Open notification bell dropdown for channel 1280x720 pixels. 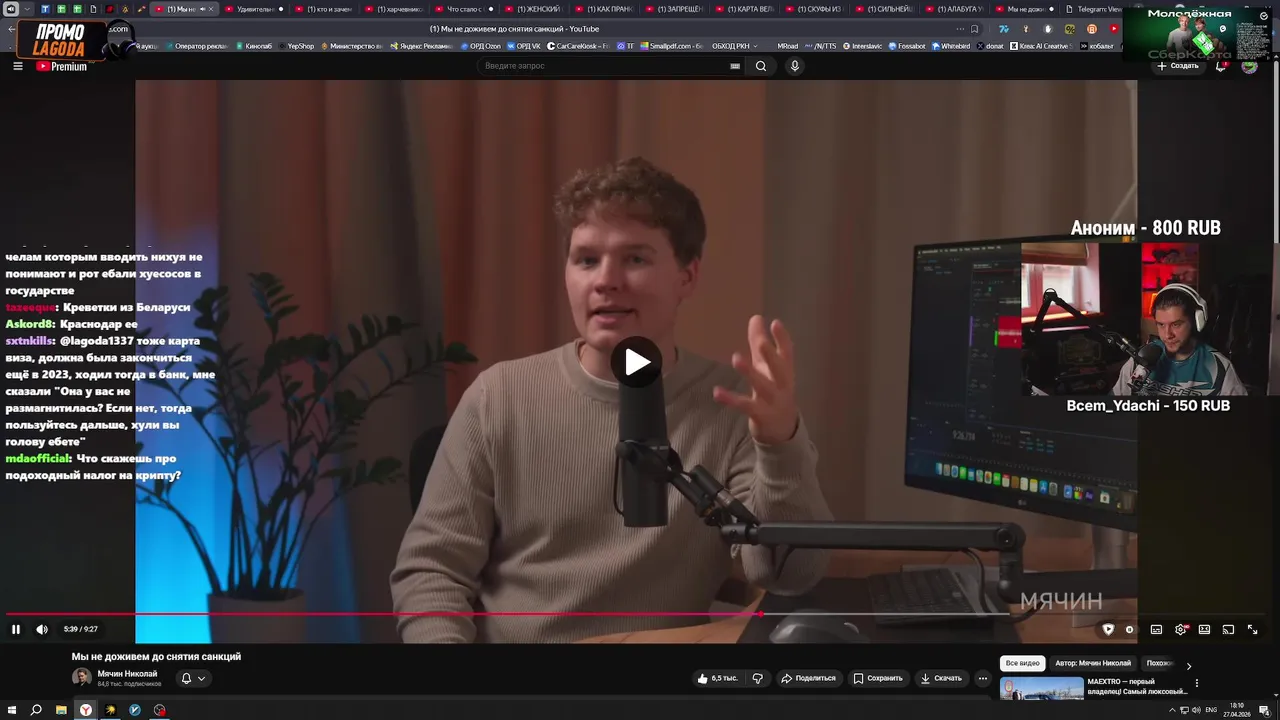(193, 678)
